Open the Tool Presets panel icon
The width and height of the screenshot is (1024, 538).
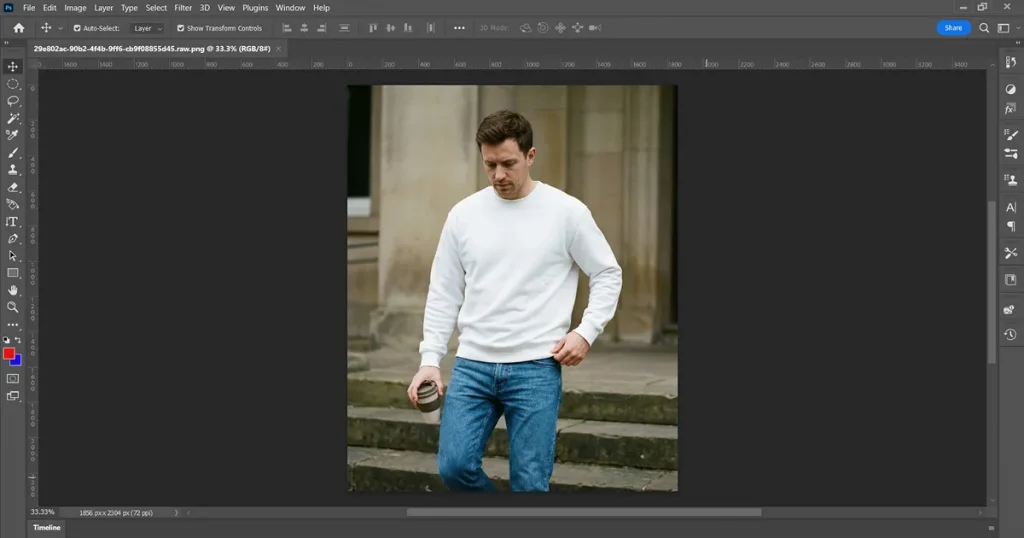click(x=1010, y=253)
